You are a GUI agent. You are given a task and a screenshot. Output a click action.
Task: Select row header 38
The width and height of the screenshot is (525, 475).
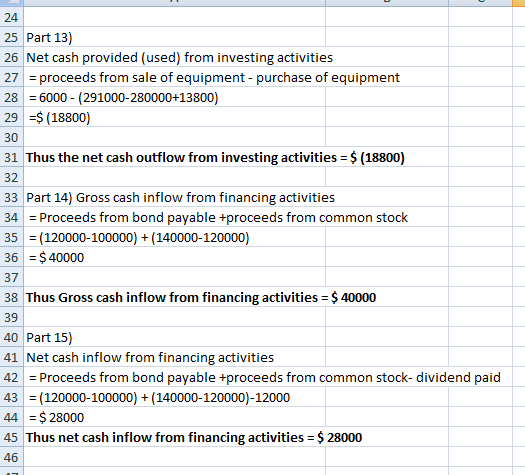(11, 297)
